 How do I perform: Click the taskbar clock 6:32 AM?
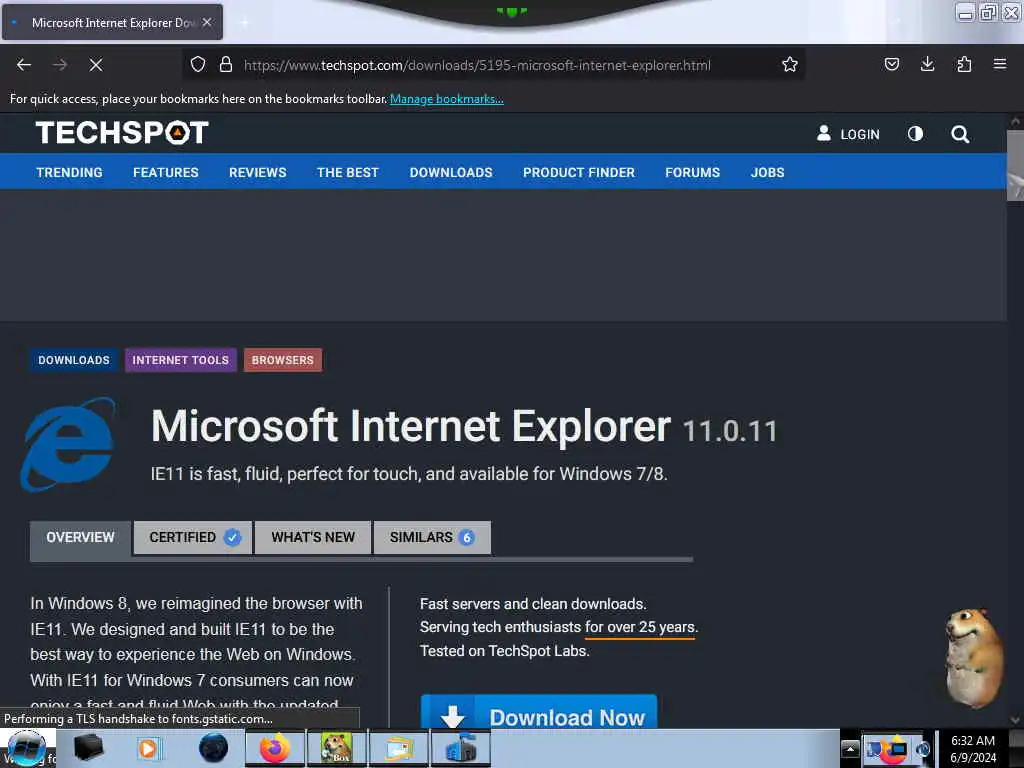pos(973,741)
